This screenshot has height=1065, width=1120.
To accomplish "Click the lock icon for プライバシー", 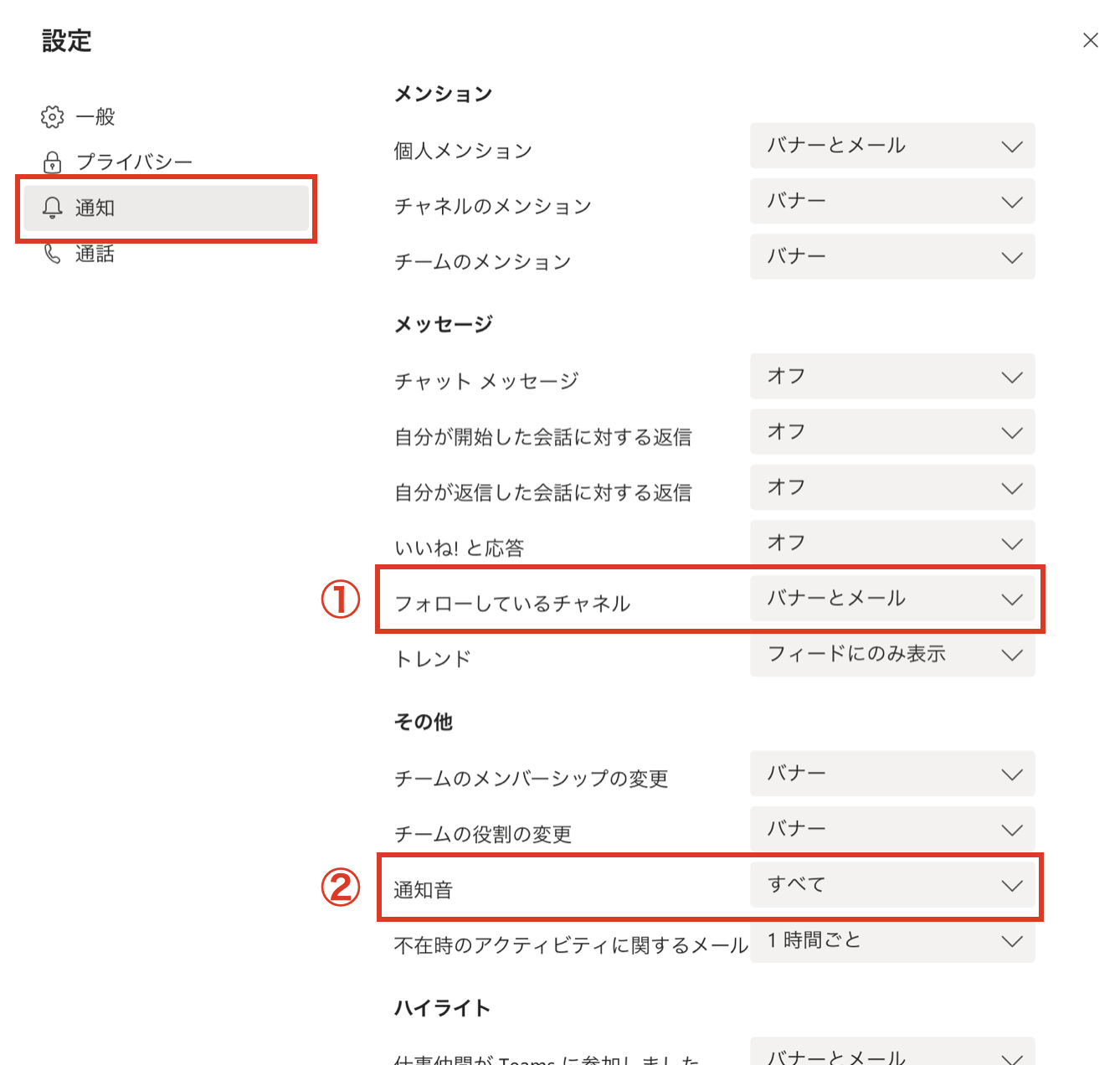I will [x=52, y=162].
